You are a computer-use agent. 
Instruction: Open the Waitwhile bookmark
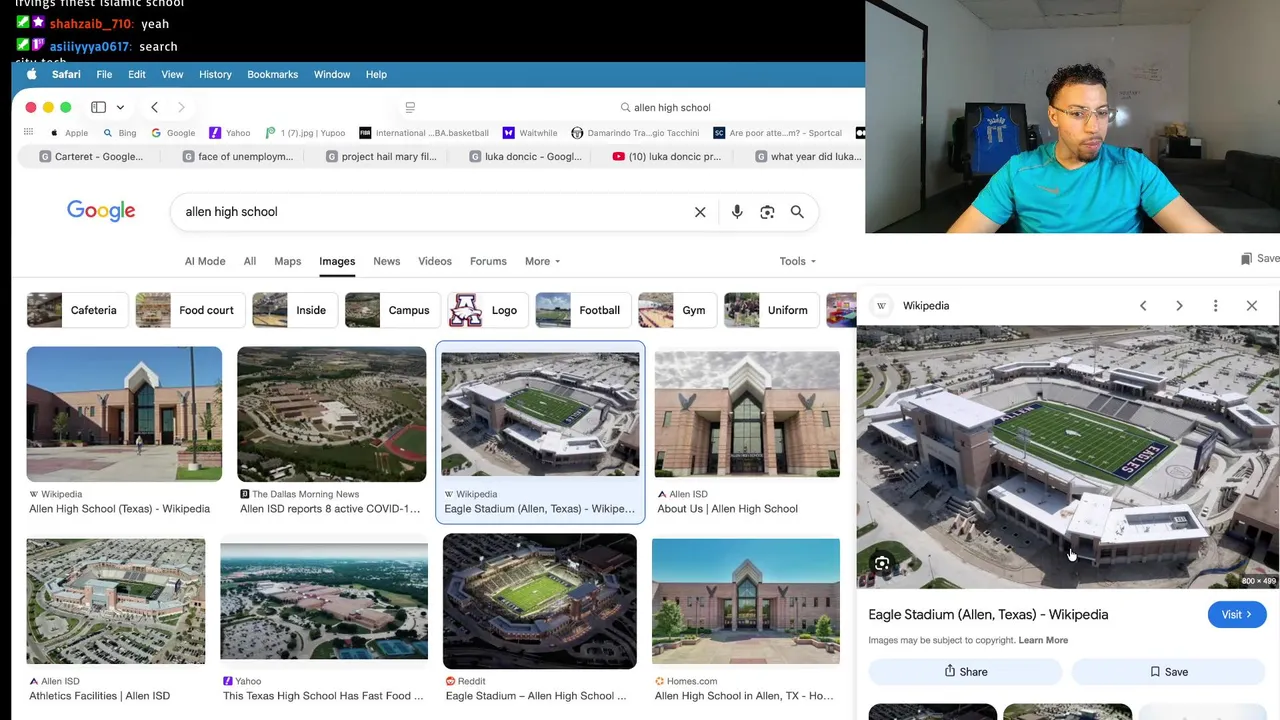(530, 133)
